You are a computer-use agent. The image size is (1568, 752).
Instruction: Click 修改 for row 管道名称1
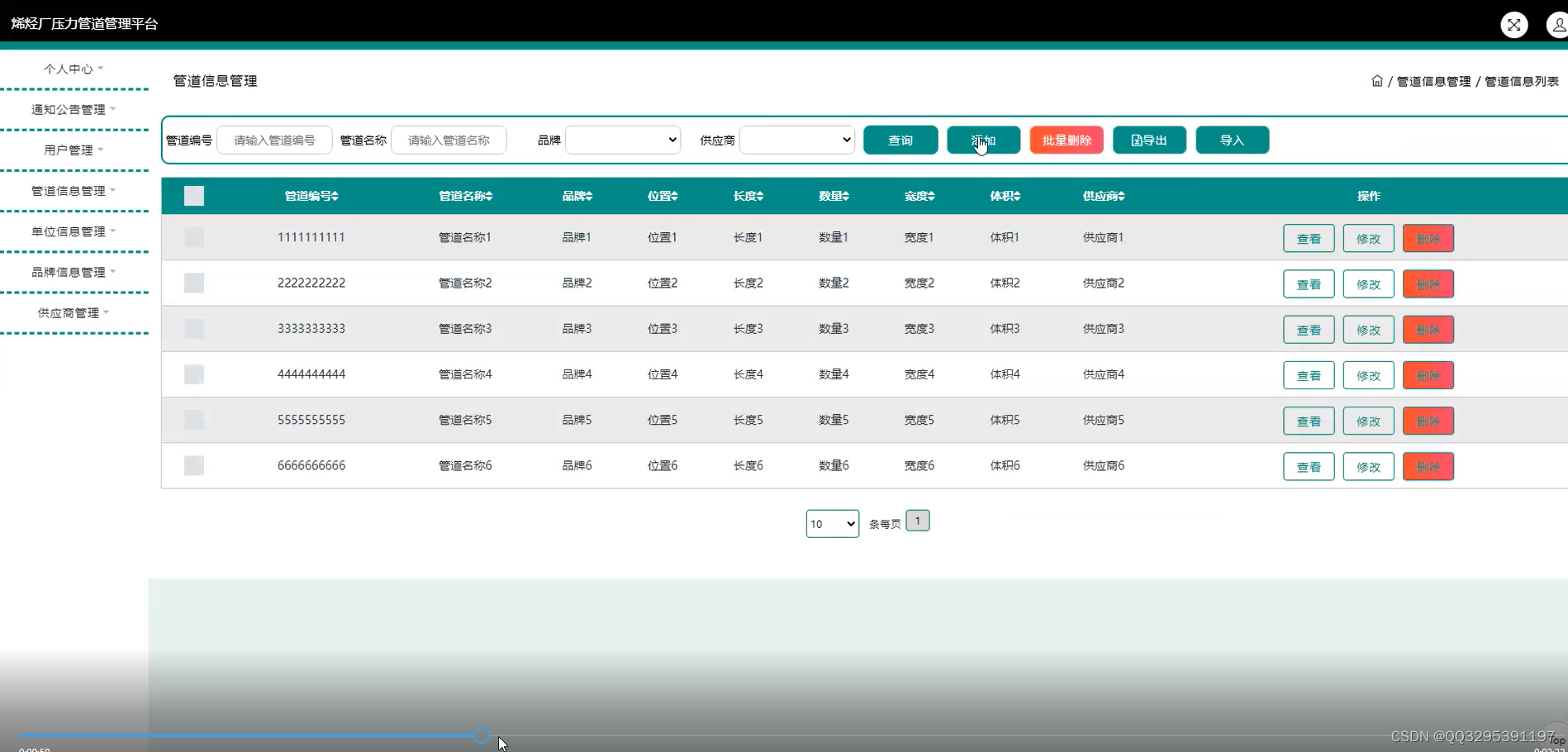1368,239
